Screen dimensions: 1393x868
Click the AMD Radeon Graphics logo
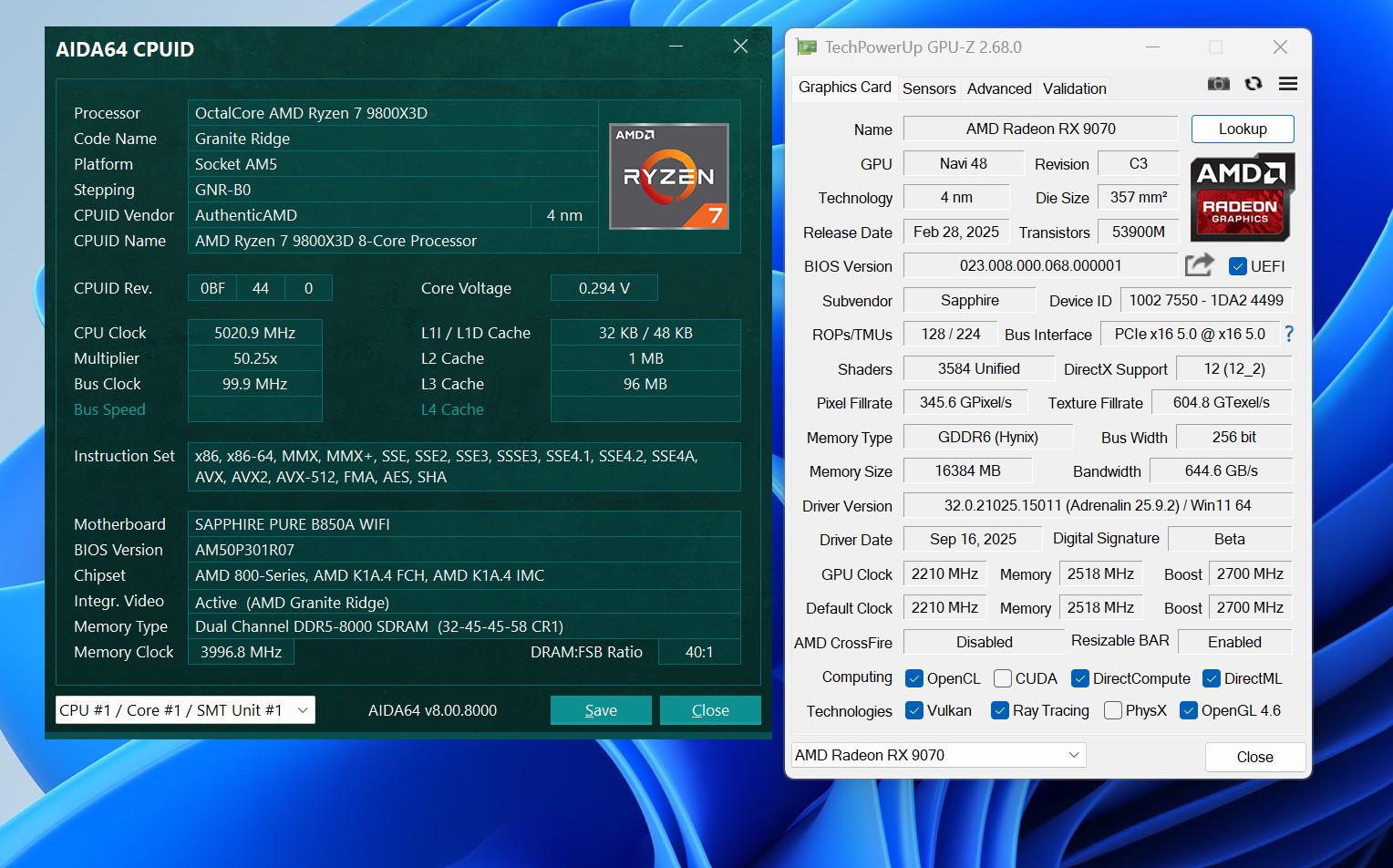point(1242,197)
